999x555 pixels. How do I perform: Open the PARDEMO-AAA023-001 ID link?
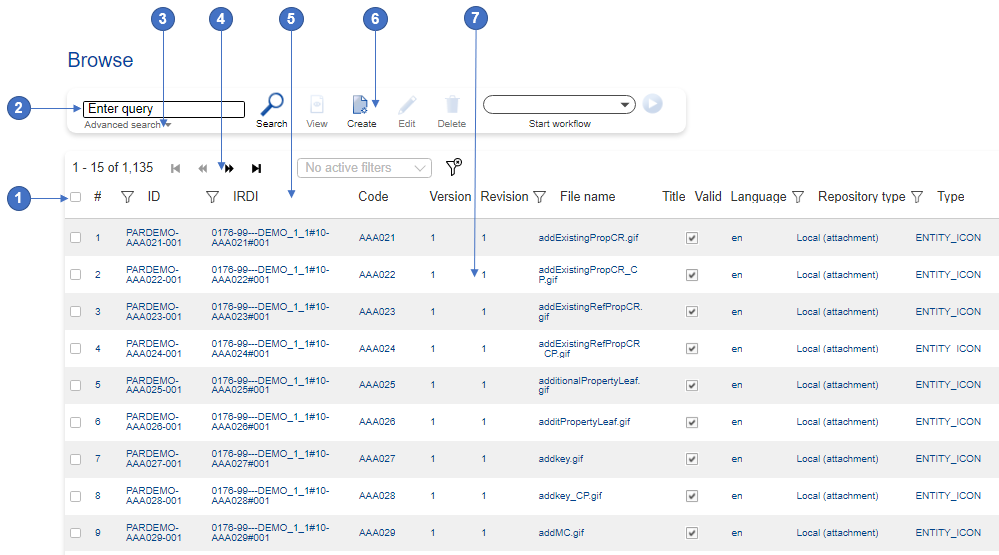click(153, 312)
